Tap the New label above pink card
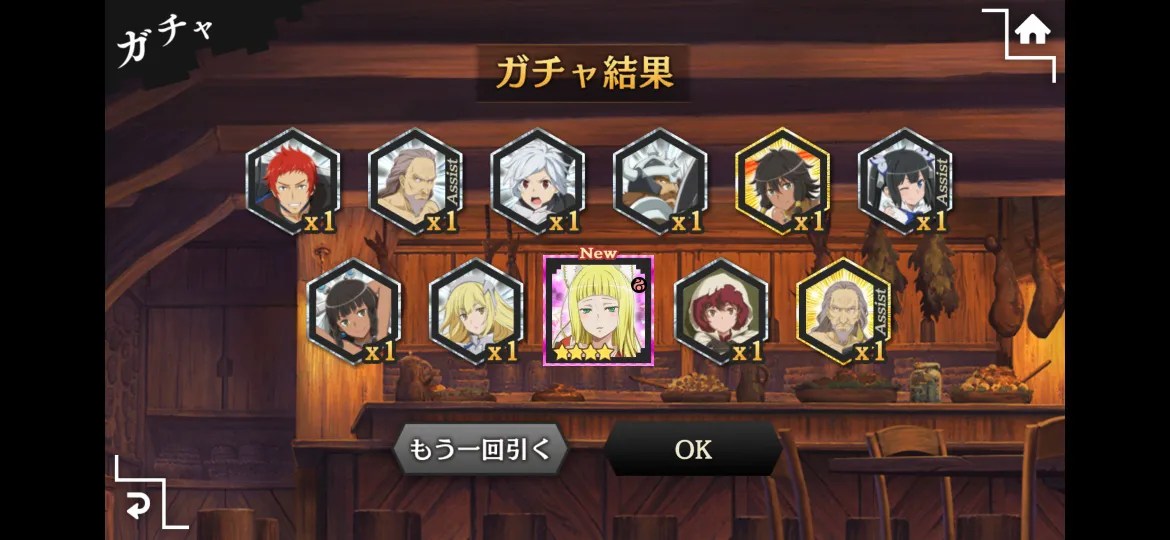This screenshot has height=540, width=1170. click(598, 254)
